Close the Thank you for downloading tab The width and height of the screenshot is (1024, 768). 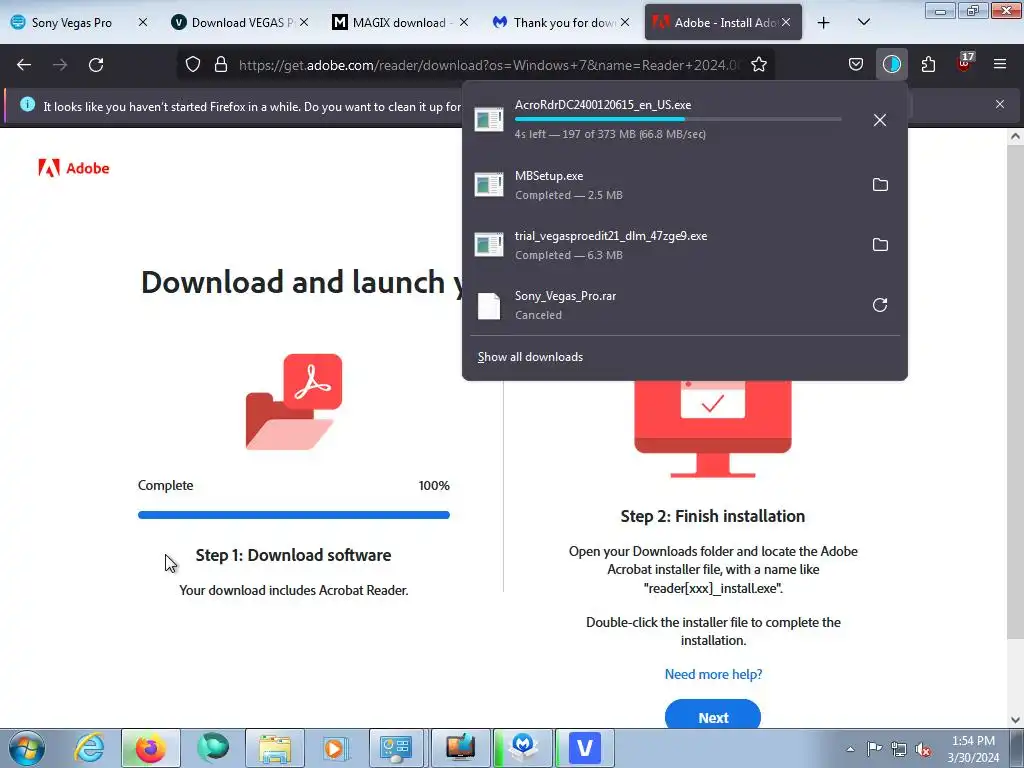pyautogui.click(x=625, y=23)
